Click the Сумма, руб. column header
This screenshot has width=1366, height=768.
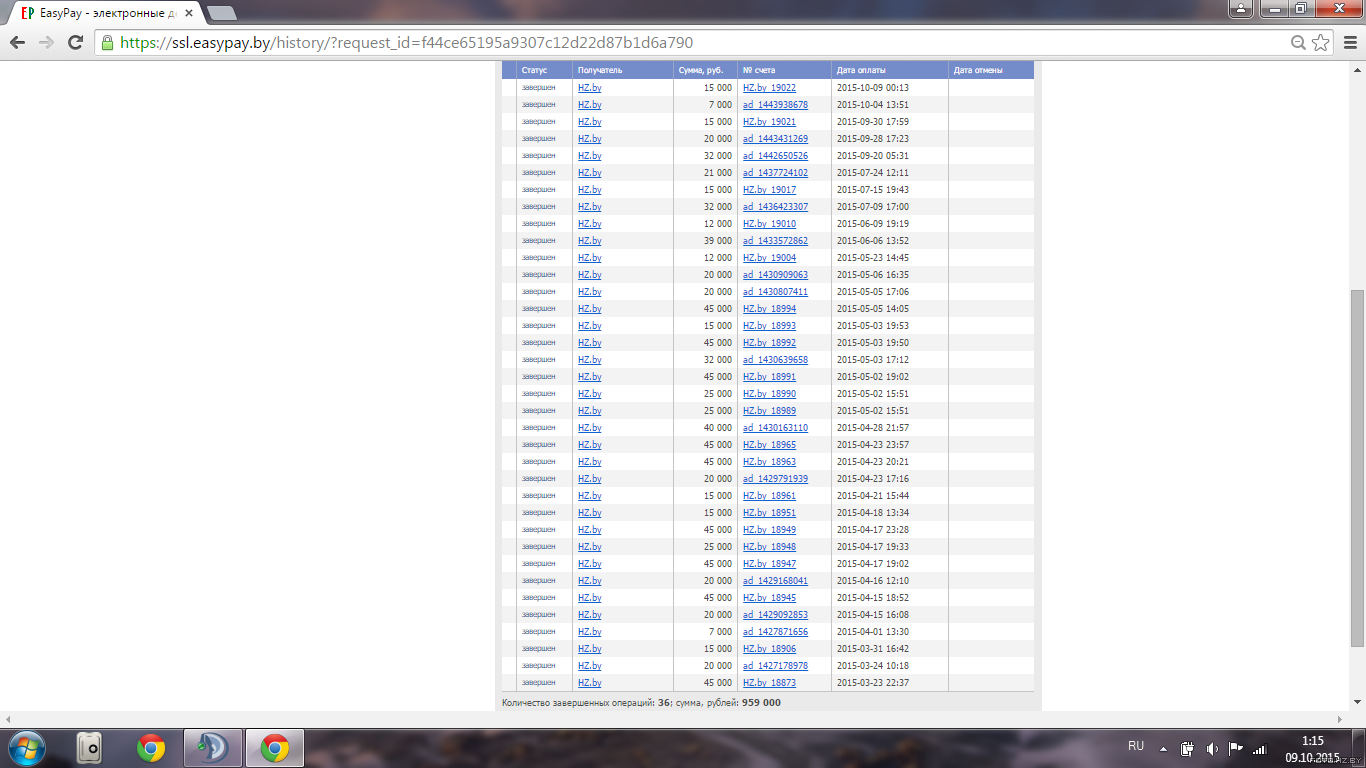point(700,70)
